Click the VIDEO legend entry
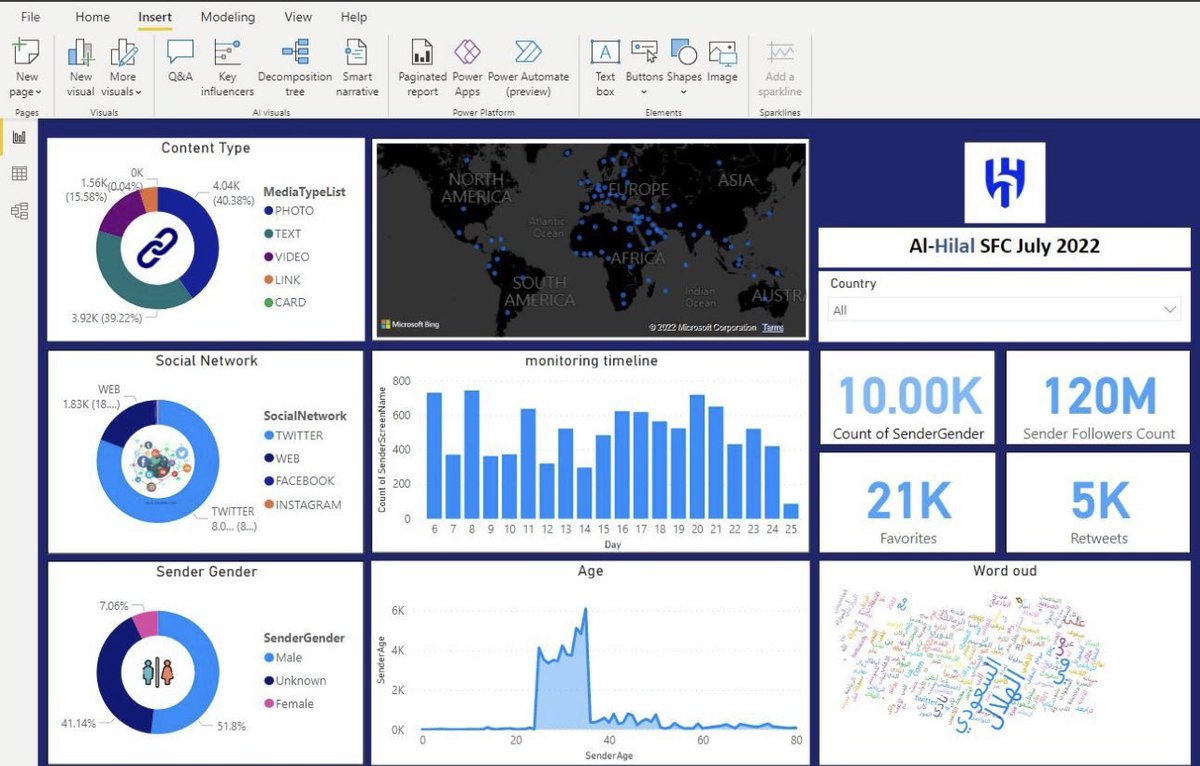1200x766 pixels. point(287,257)
